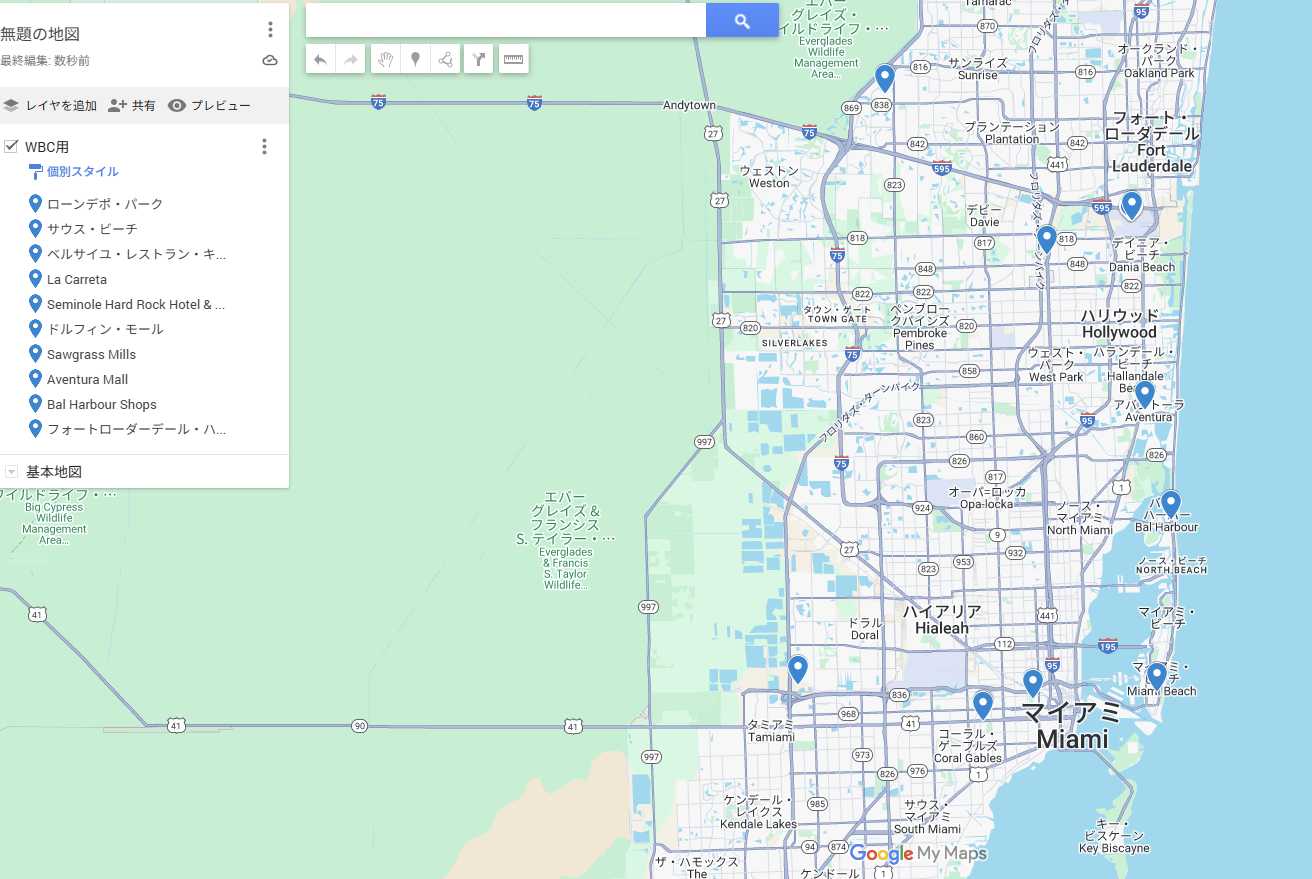Click the undo arrow in toolbar
1312x879 pixels.
tap(320, 60)
